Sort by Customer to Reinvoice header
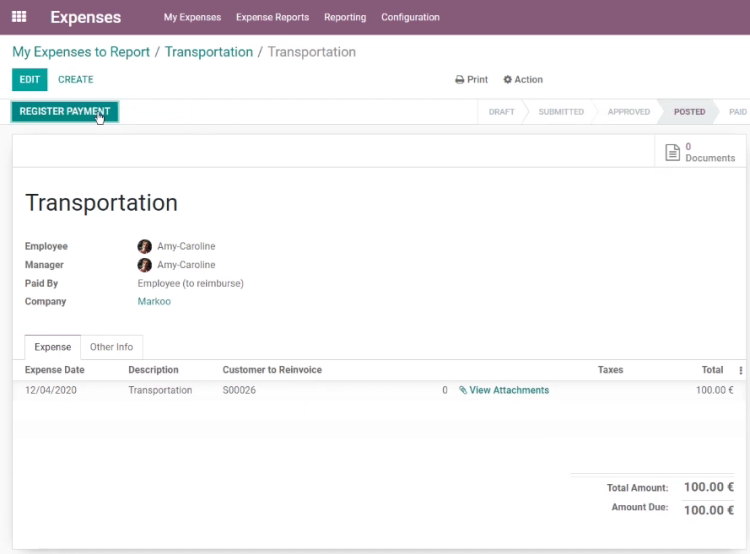The height and width of the screenshot is (554, 750). [x=272, y=370]
